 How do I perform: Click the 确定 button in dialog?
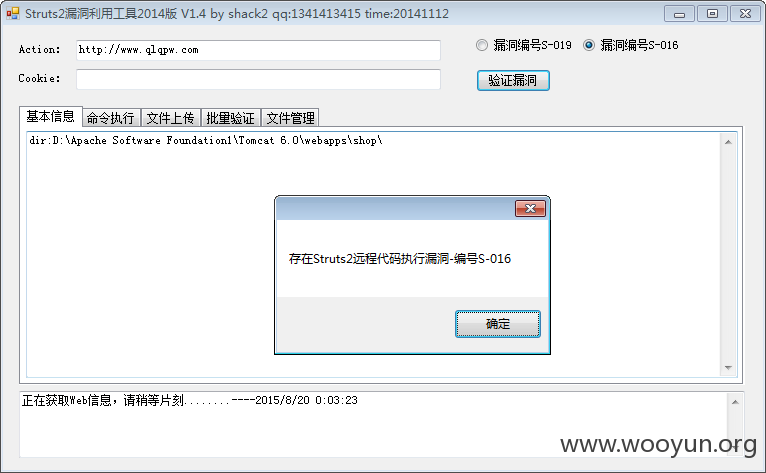pos(498,323)
